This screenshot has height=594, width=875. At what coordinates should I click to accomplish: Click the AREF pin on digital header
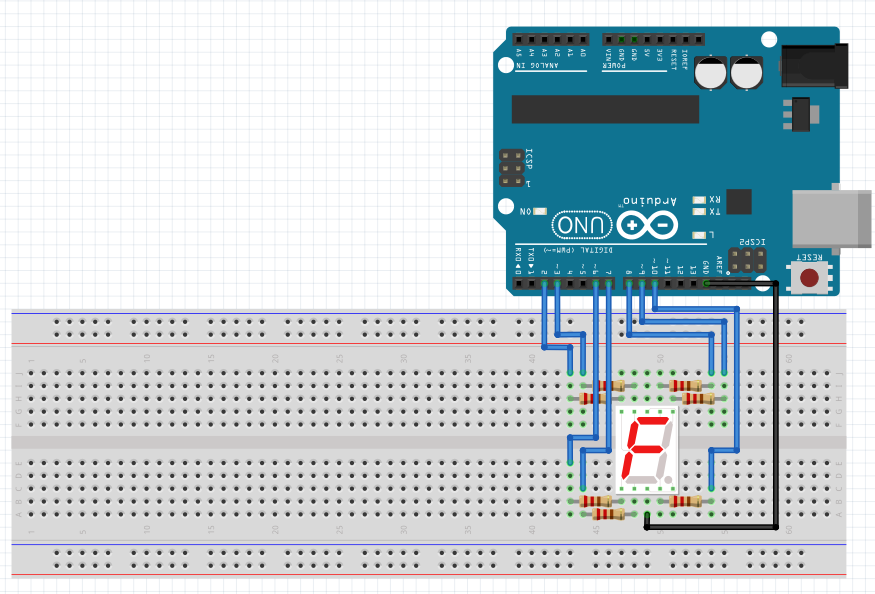coord(718,284)
